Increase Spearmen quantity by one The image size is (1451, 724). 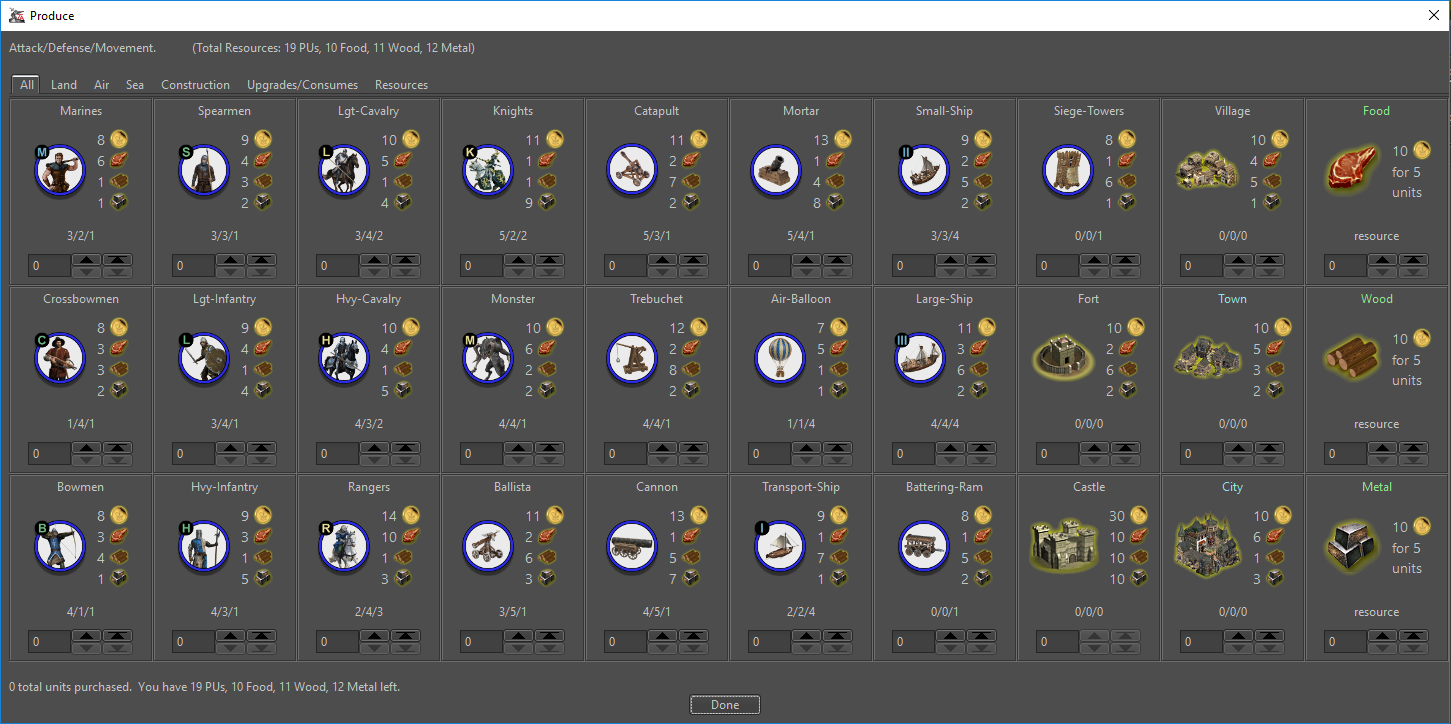pos(232,260)
